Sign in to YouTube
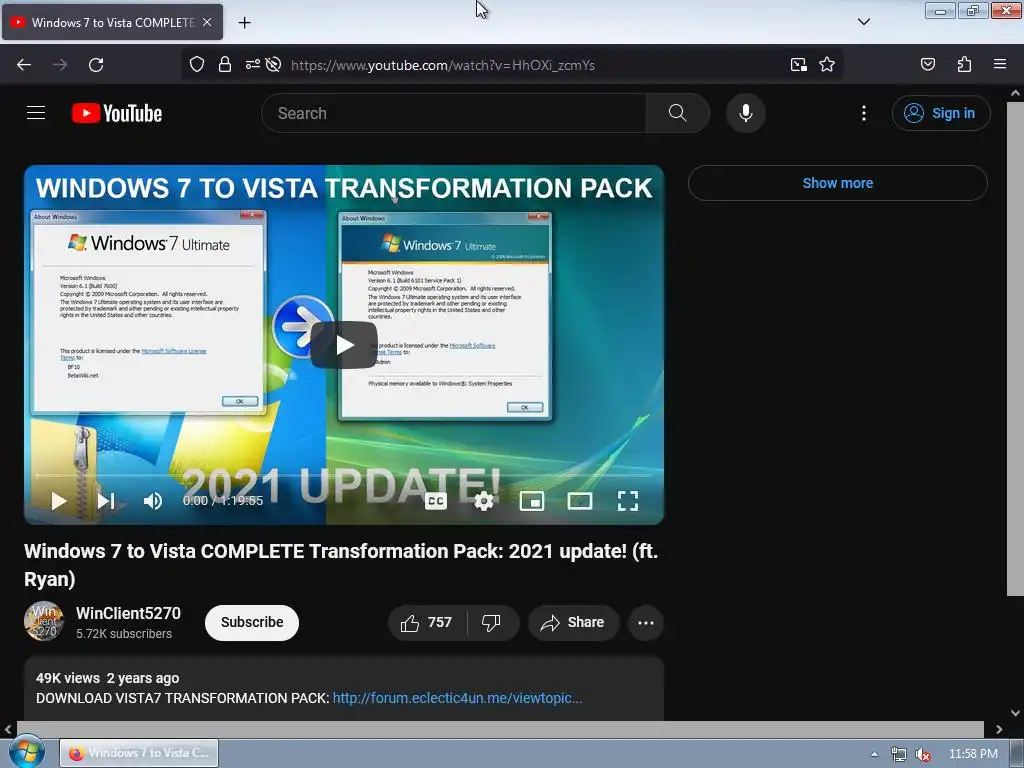 (x=940, y=113)
